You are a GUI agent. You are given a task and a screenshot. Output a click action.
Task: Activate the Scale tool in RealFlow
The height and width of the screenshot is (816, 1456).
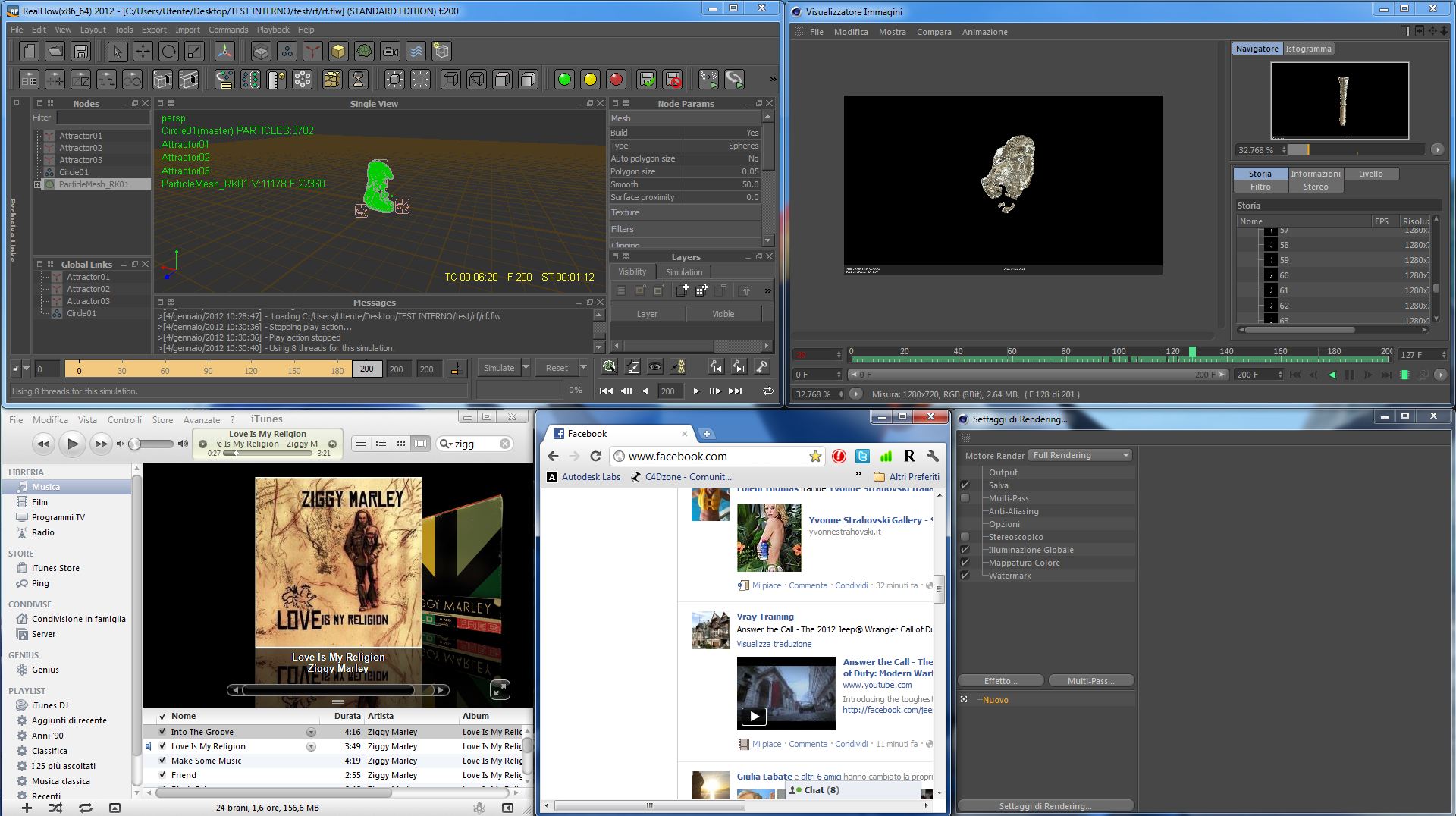point(194,52)
